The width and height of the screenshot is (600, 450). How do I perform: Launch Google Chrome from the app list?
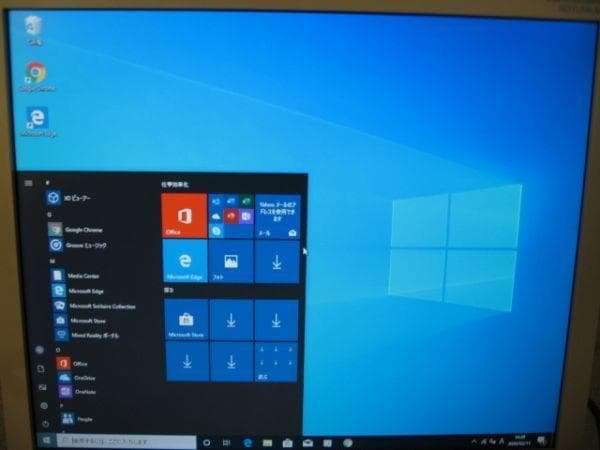[76, 230]
